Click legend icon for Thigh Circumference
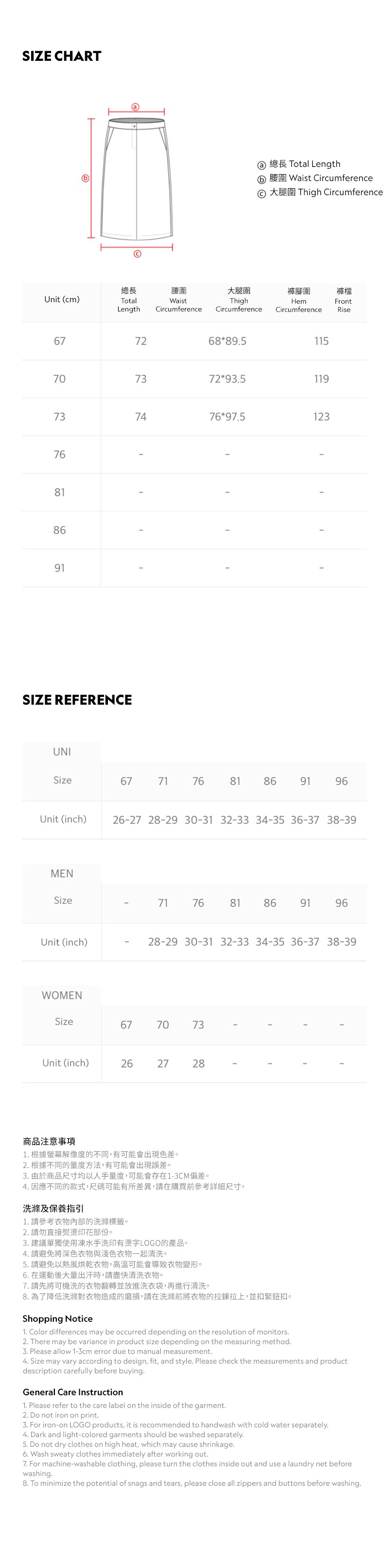This screenshot has height=1568, width=389. coord(262,194)
